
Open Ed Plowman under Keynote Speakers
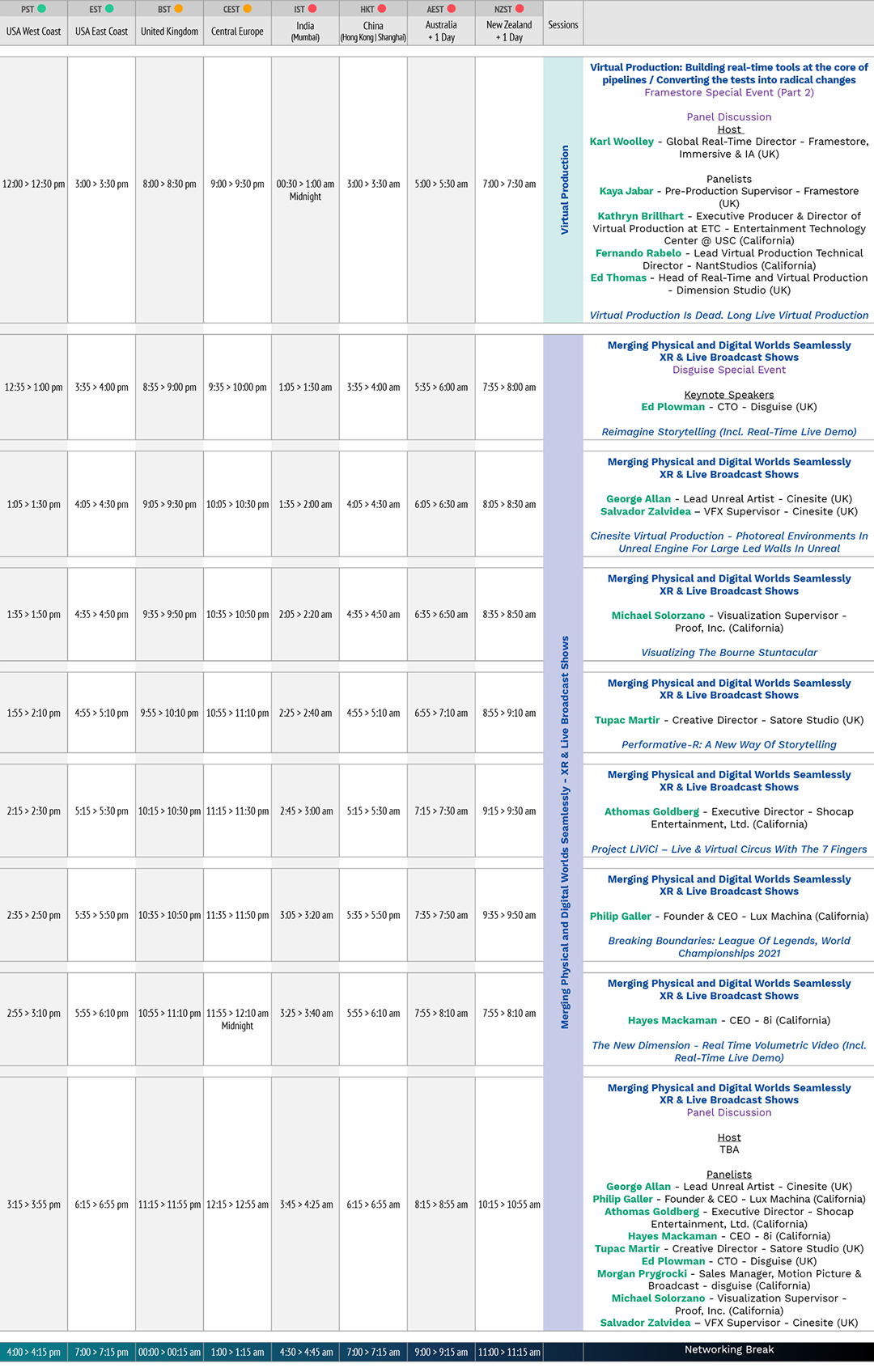[x=673, y=407]
